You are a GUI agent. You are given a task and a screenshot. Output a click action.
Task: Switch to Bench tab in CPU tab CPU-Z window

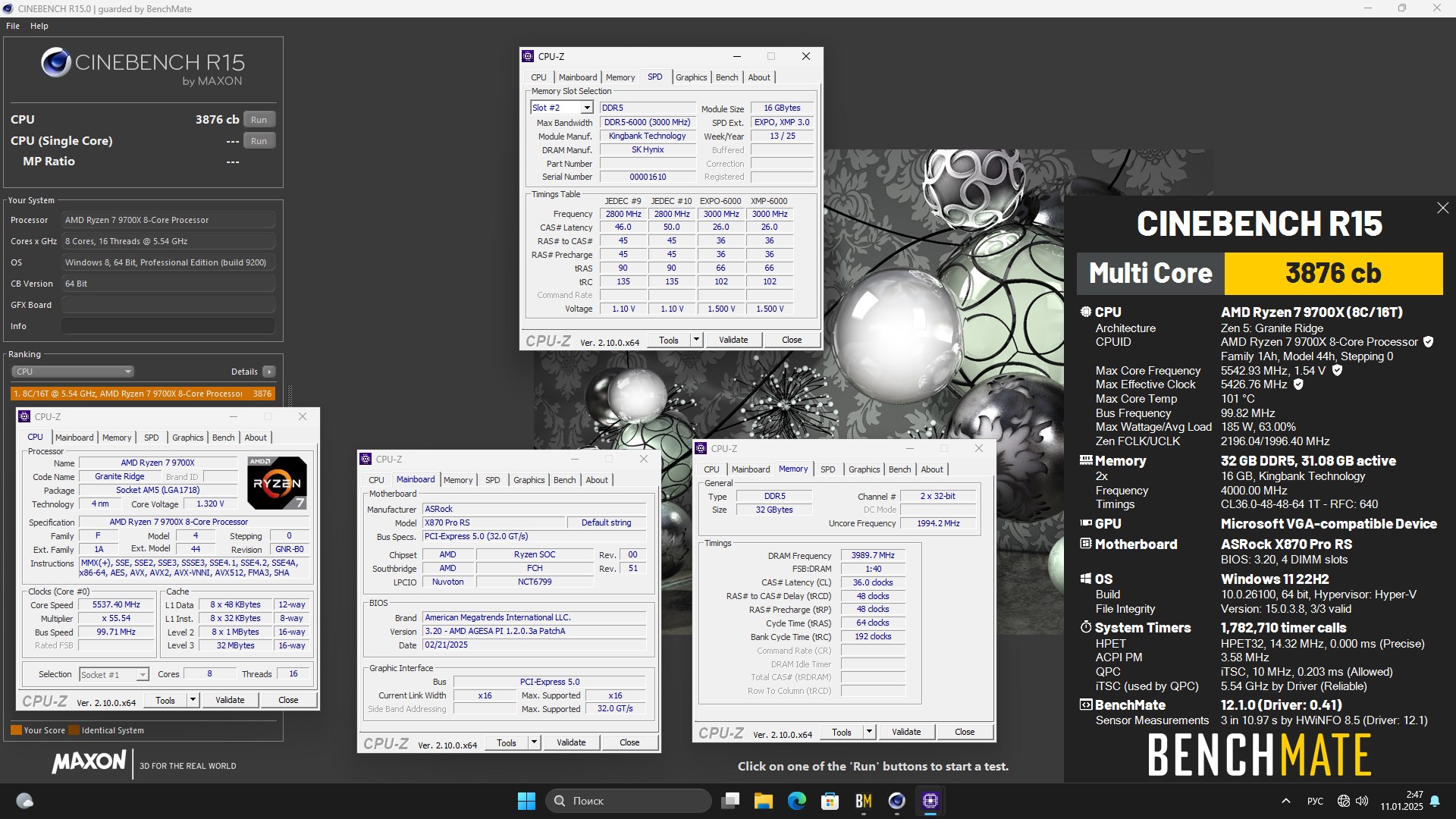[223, 438]
